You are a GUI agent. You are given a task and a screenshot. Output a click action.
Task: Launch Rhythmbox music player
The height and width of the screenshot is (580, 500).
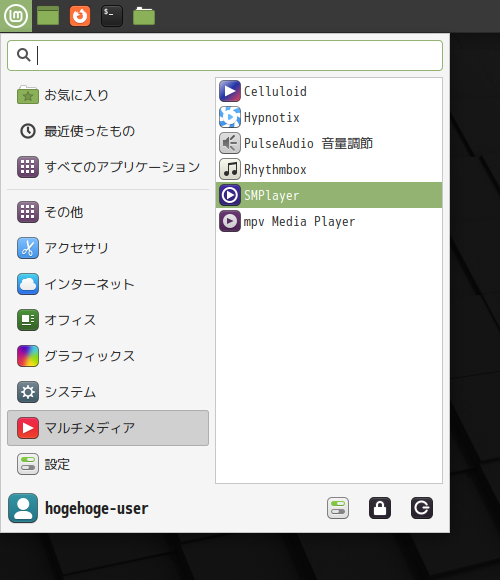[x=329, y=169]
